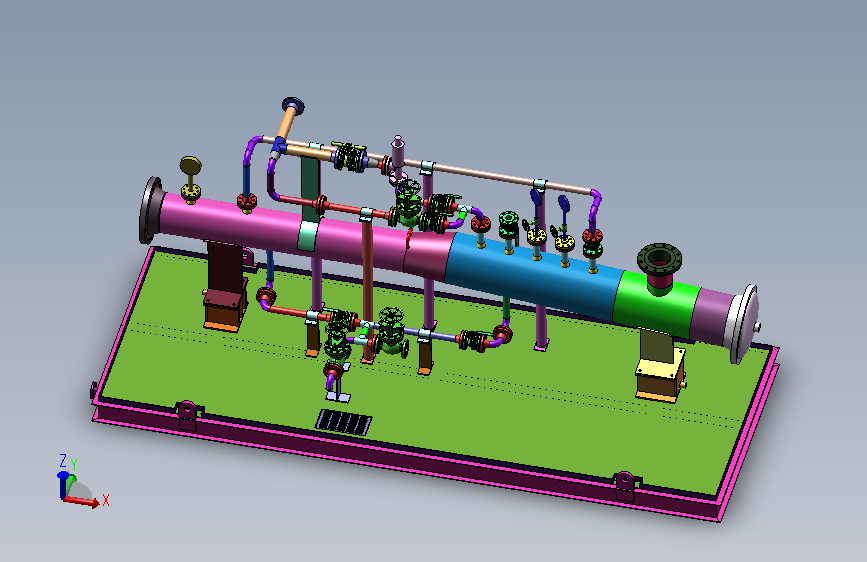The image size is (867, 562).
Task: Select the olive gauge disc above the pink pipe
Action: [190, 165]
